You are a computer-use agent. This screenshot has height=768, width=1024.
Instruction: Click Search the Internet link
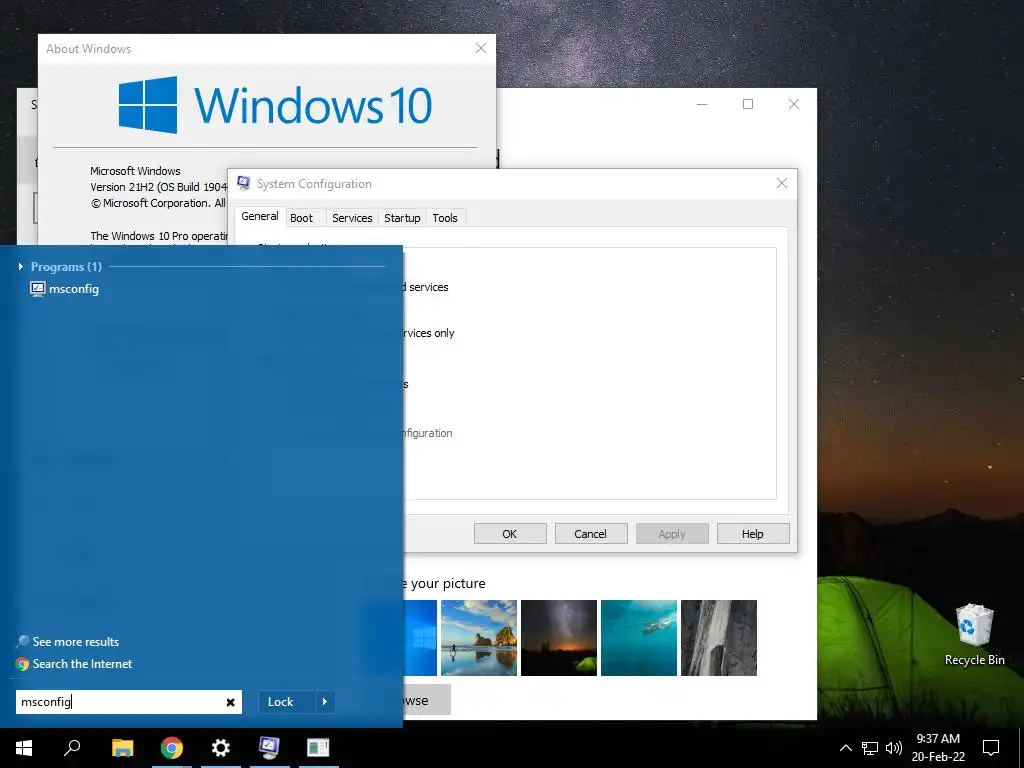tap(82, 664)
